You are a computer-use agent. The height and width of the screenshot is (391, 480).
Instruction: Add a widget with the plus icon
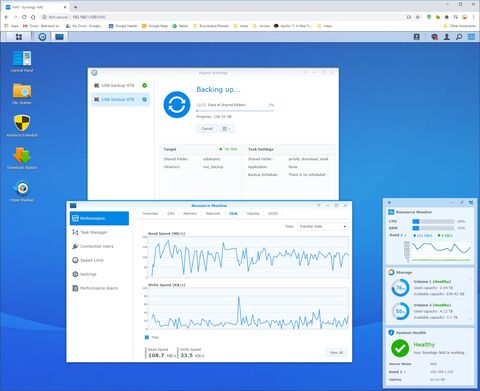point(389,202)
